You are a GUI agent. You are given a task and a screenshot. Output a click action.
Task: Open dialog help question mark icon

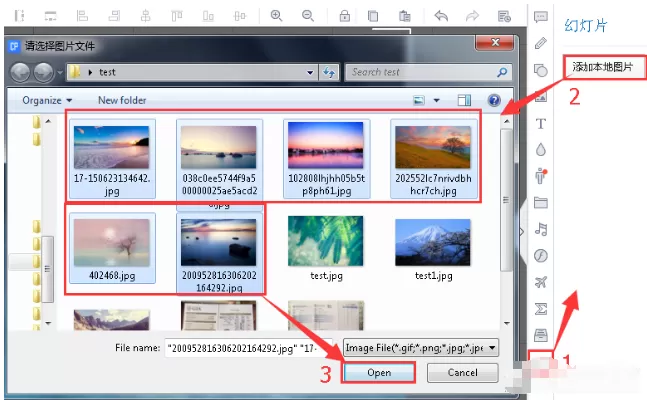[494, 100]
